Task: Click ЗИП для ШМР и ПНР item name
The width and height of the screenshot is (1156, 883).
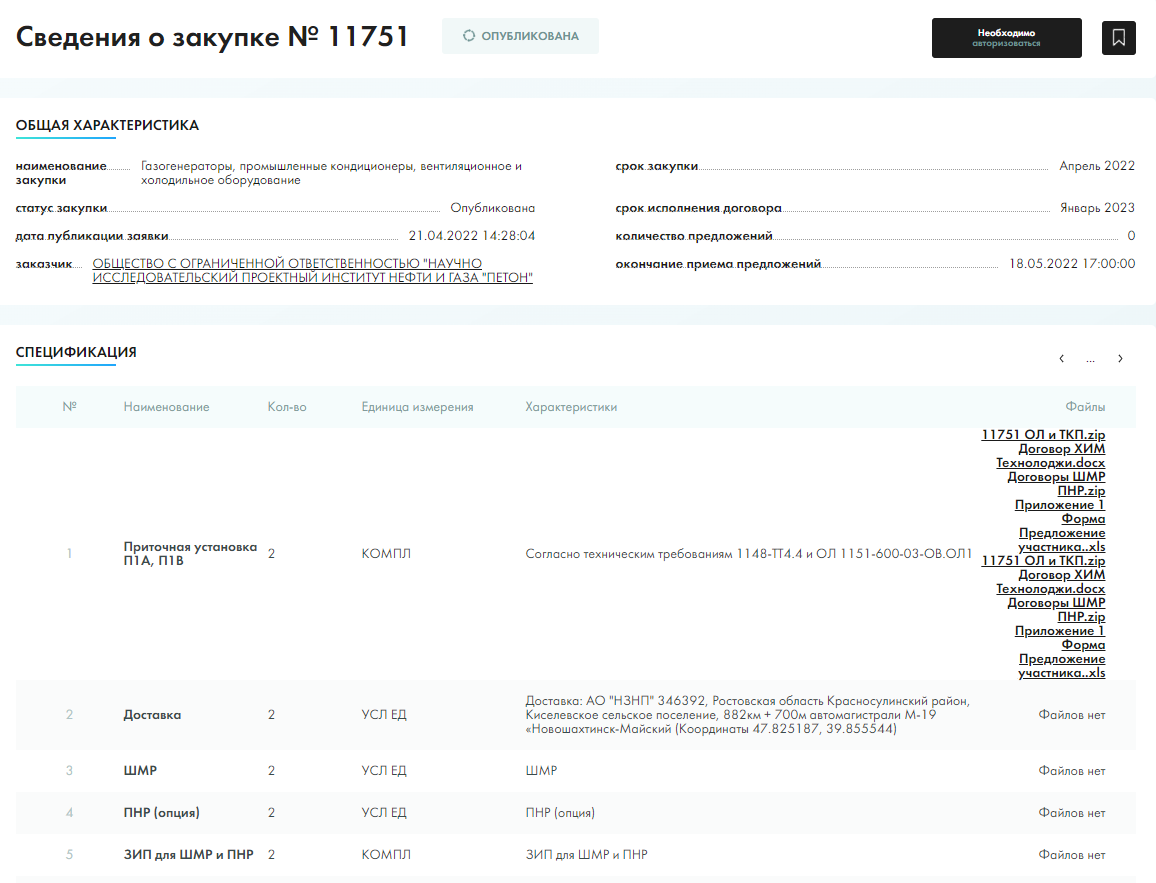Action: (188, 855)
